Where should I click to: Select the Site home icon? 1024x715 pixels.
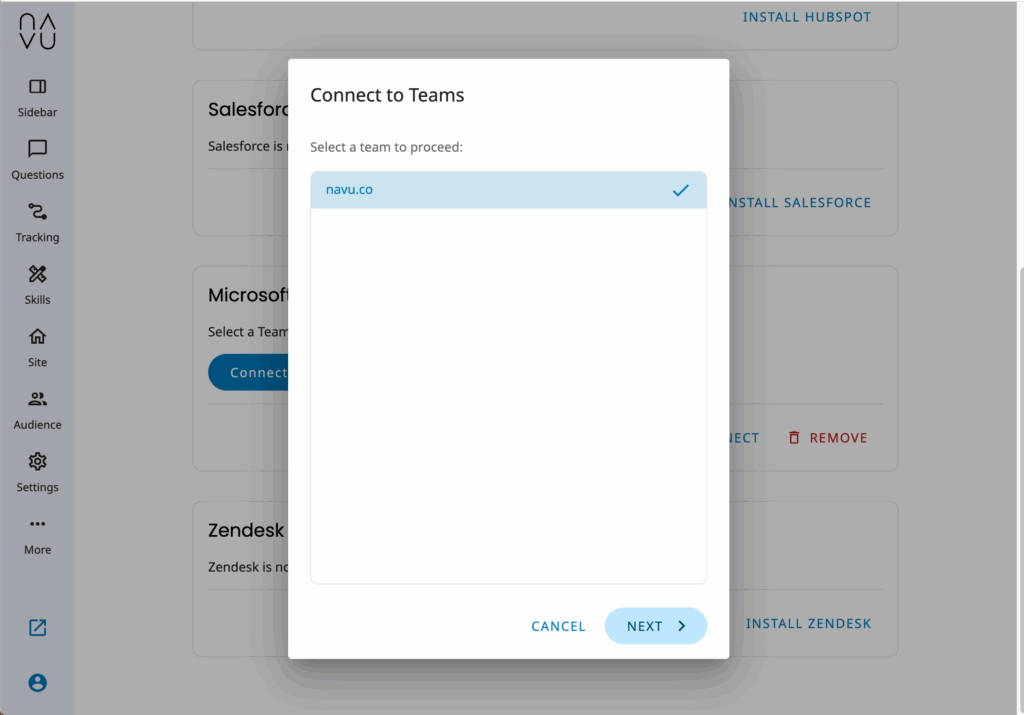[x=37, y=337]
